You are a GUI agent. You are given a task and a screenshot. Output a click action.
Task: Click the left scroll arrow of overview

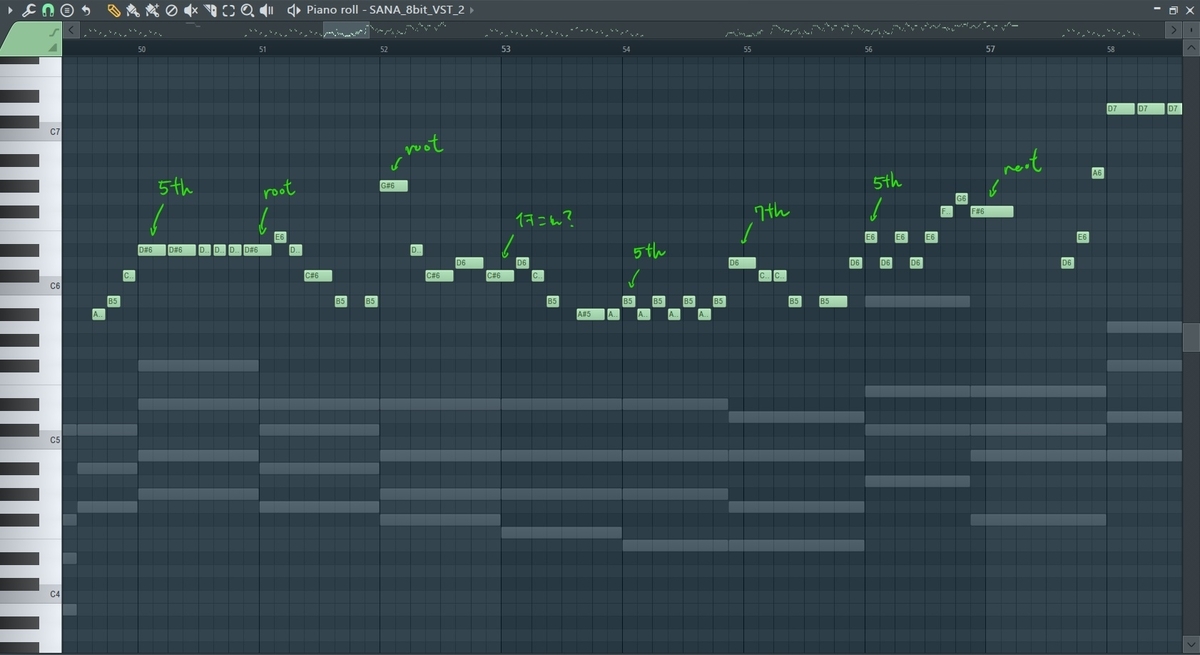(x=72, y=32)
